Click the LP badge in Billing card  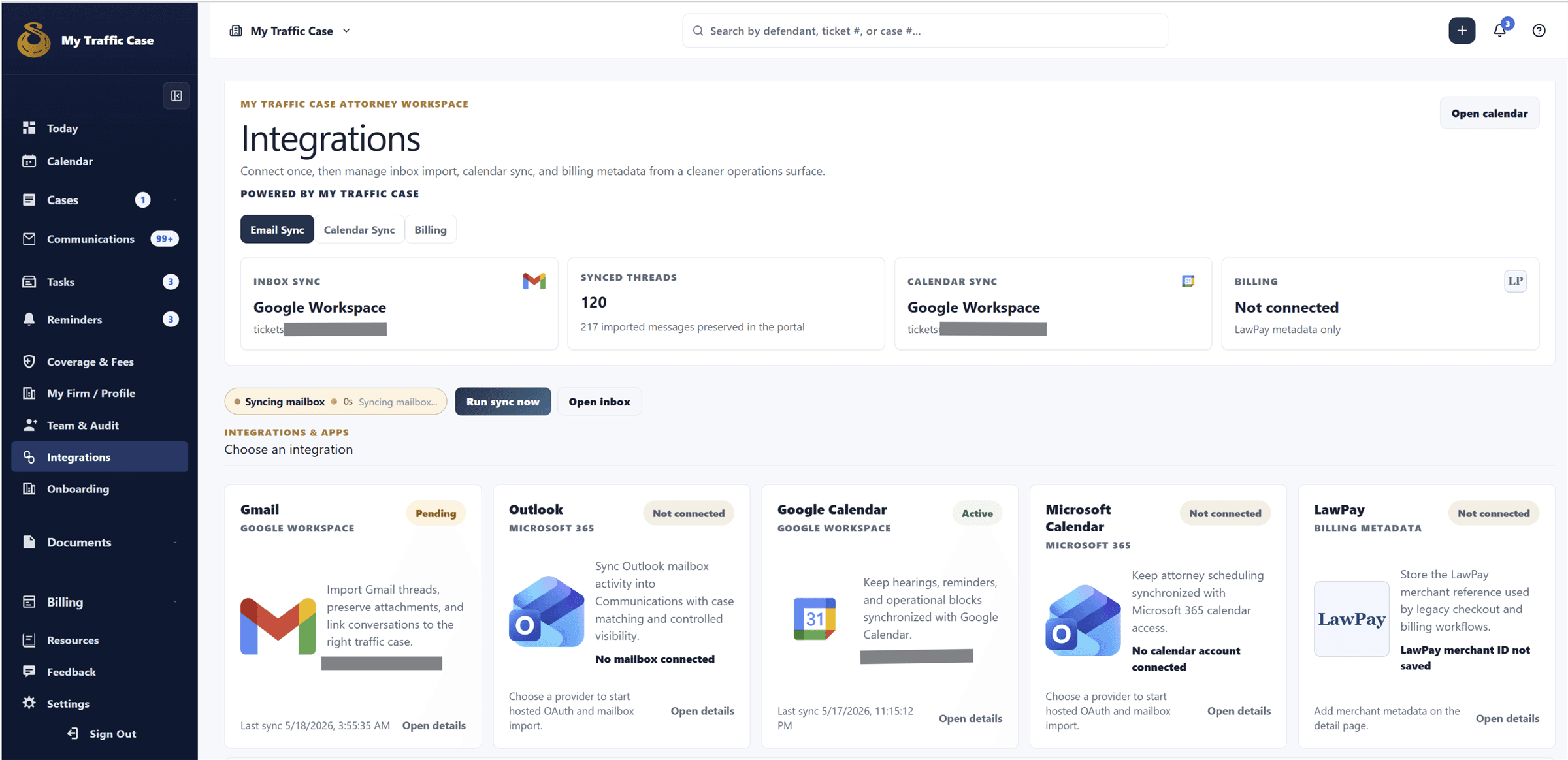(1515, 281)
